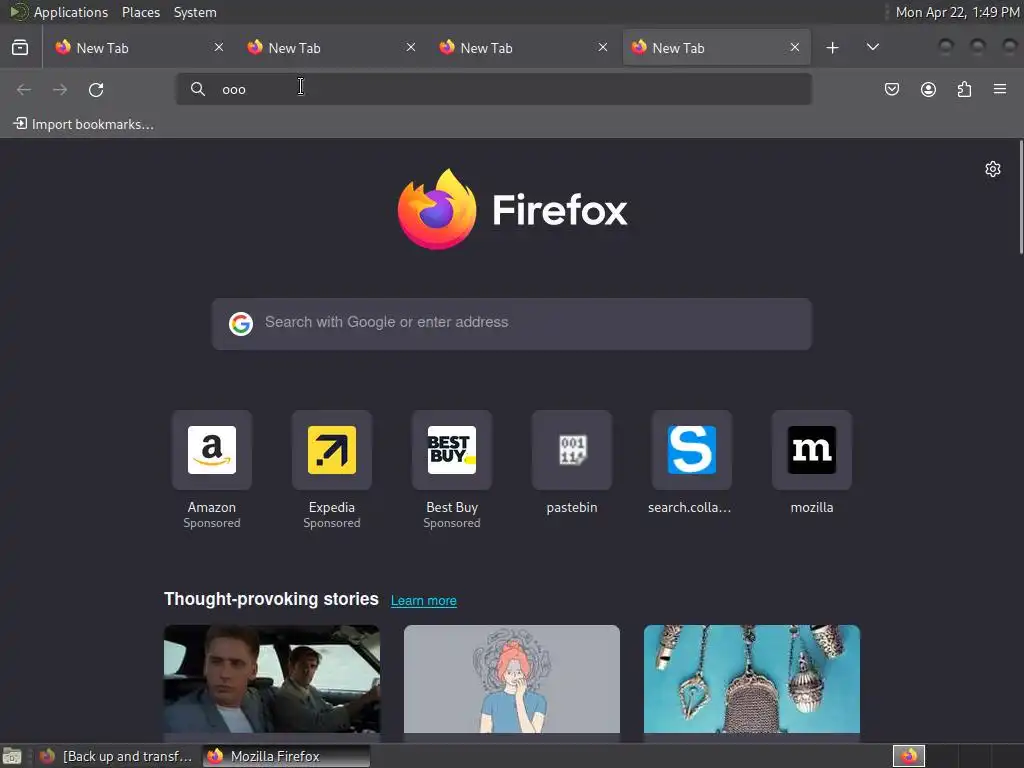The width and height of the screenshot is (1024, 768).
Task: Open the System menu
Action: coord(195,12)
